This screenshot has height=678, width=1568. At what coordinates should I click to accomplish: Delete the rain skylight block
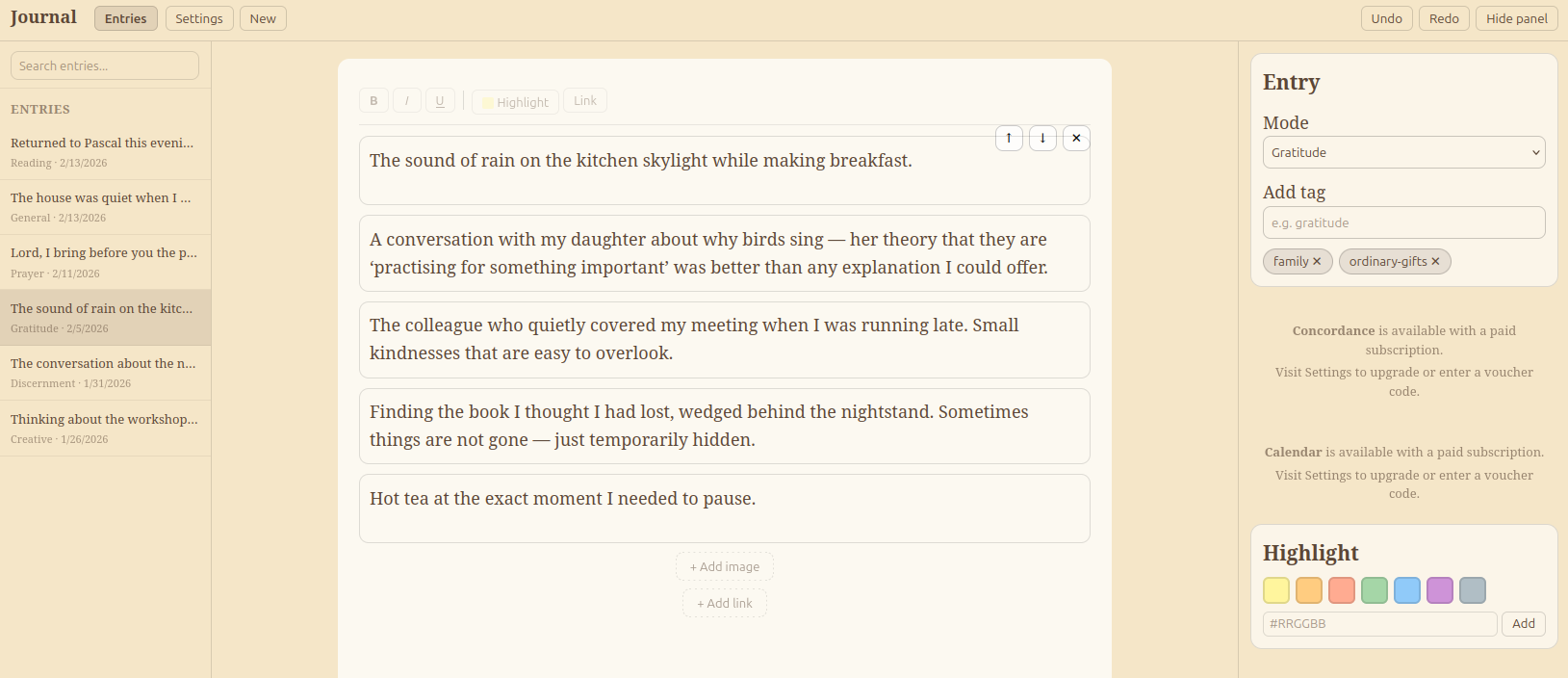pyautogui.click(x=1076, y=139)
